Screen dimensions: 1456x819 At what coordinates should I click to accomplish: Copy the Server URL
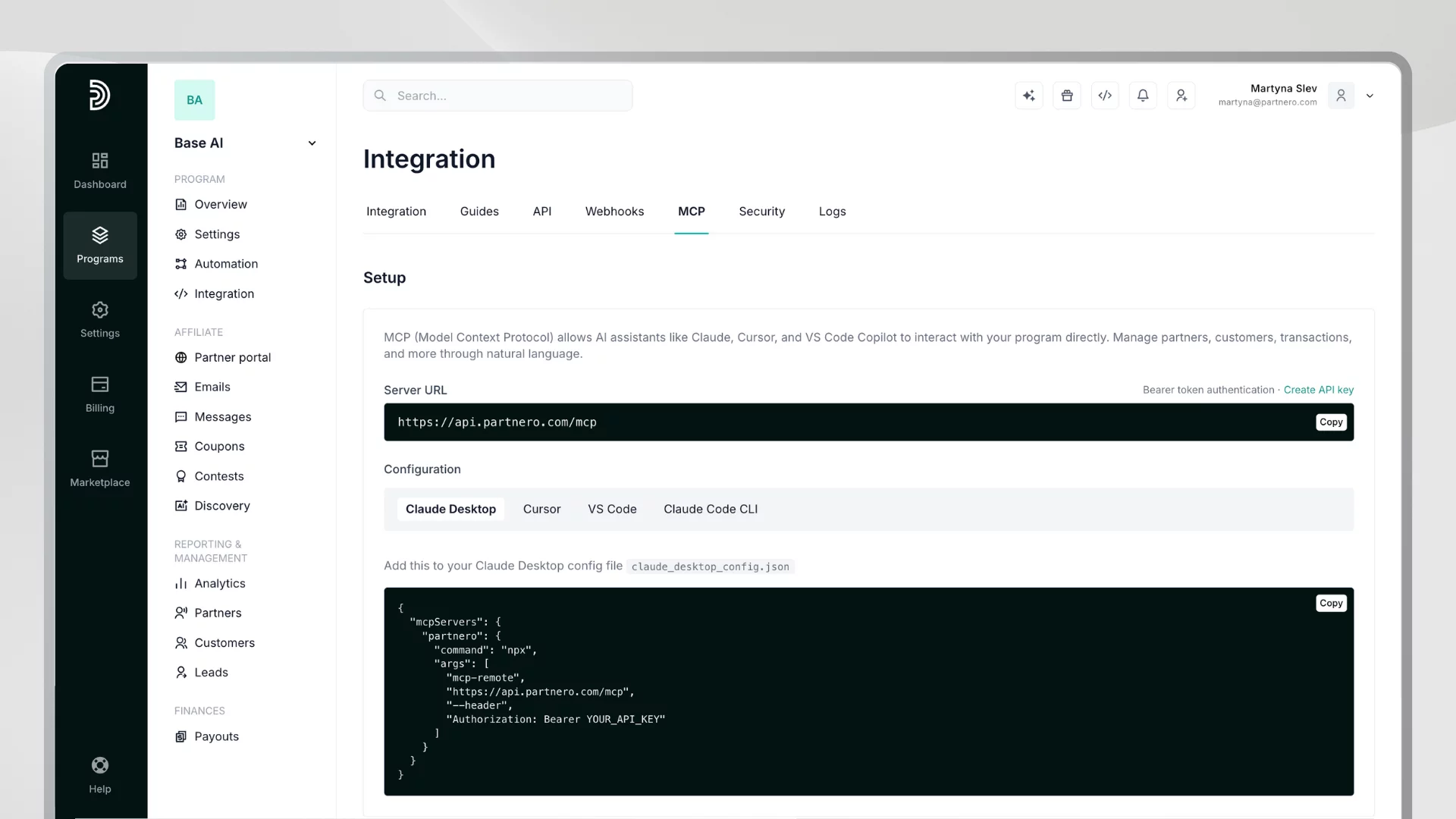1330,422
